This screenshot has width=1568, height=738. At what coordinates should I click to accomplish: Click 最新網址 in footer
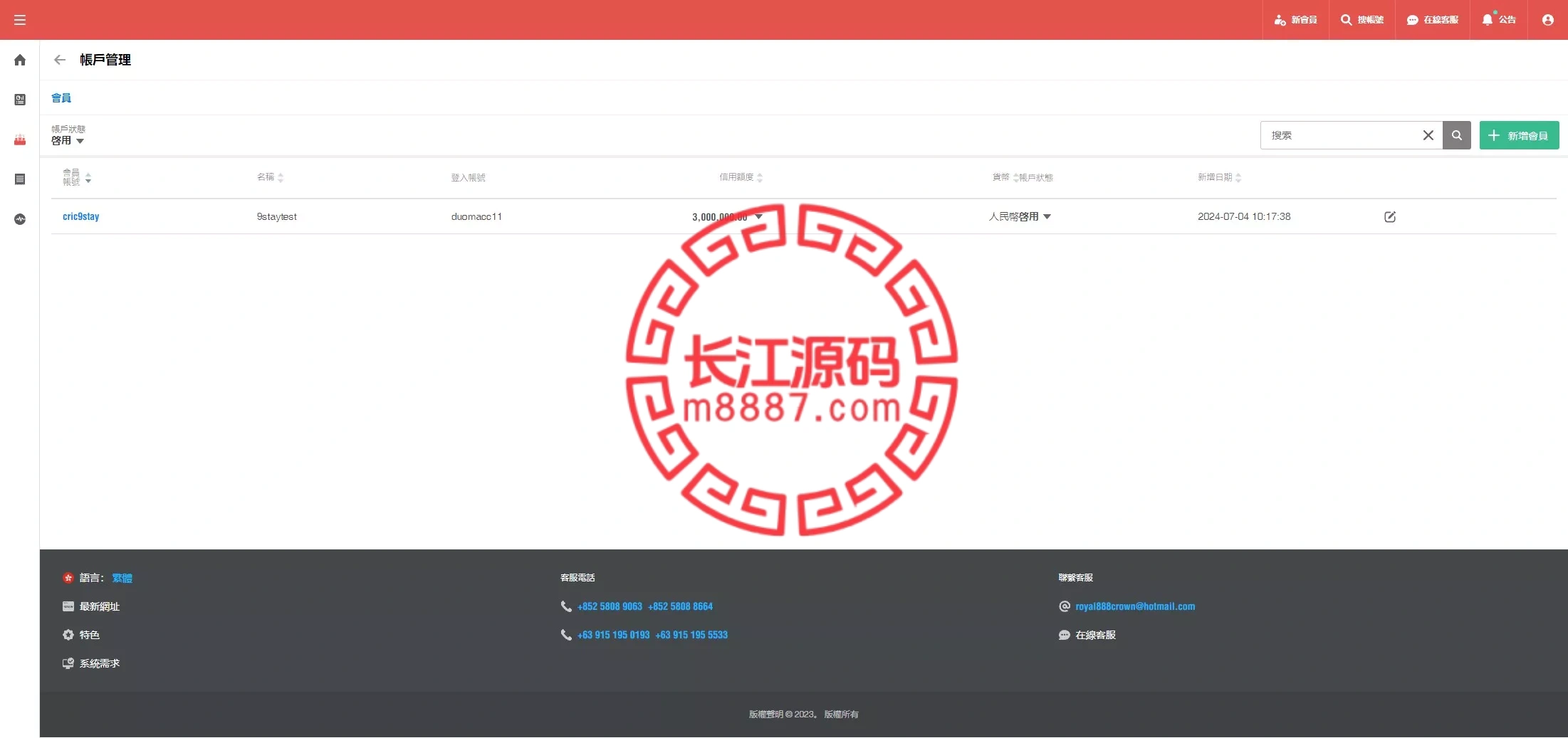click(x=100, y=606)
